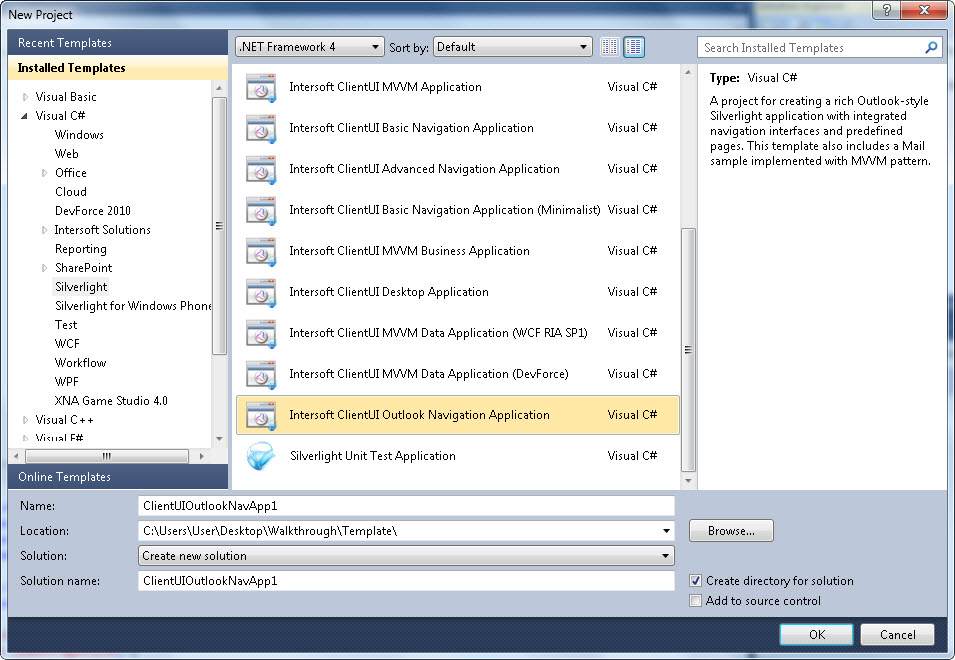Open the .NET Framework 4 dropdown

309,47
